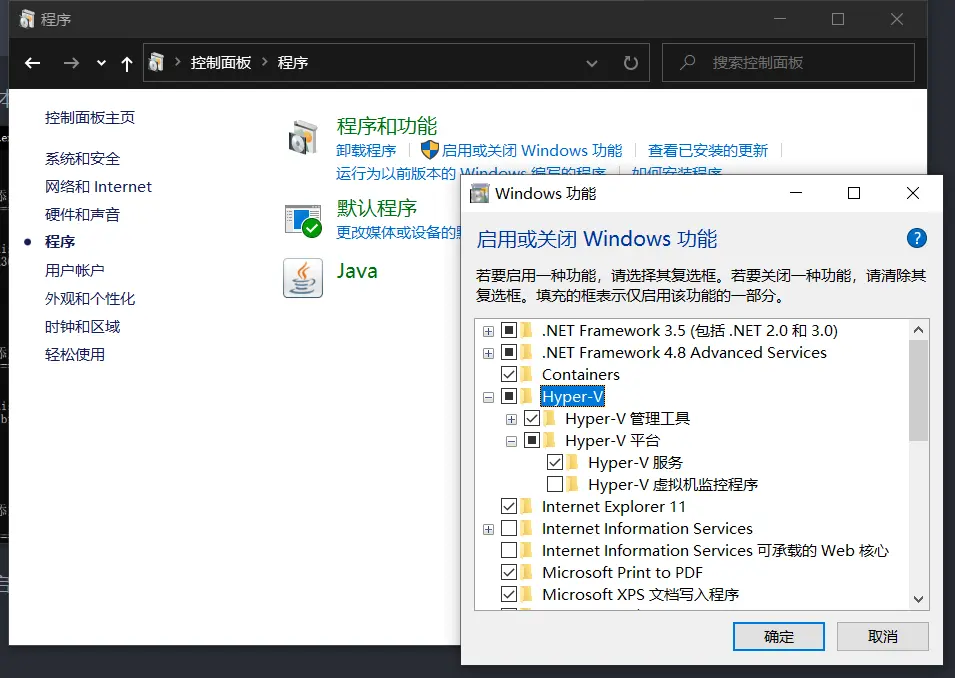Screen dimensions: 955x678
Task: Click 卸载程序 link
Action: (x=366, y=150)
